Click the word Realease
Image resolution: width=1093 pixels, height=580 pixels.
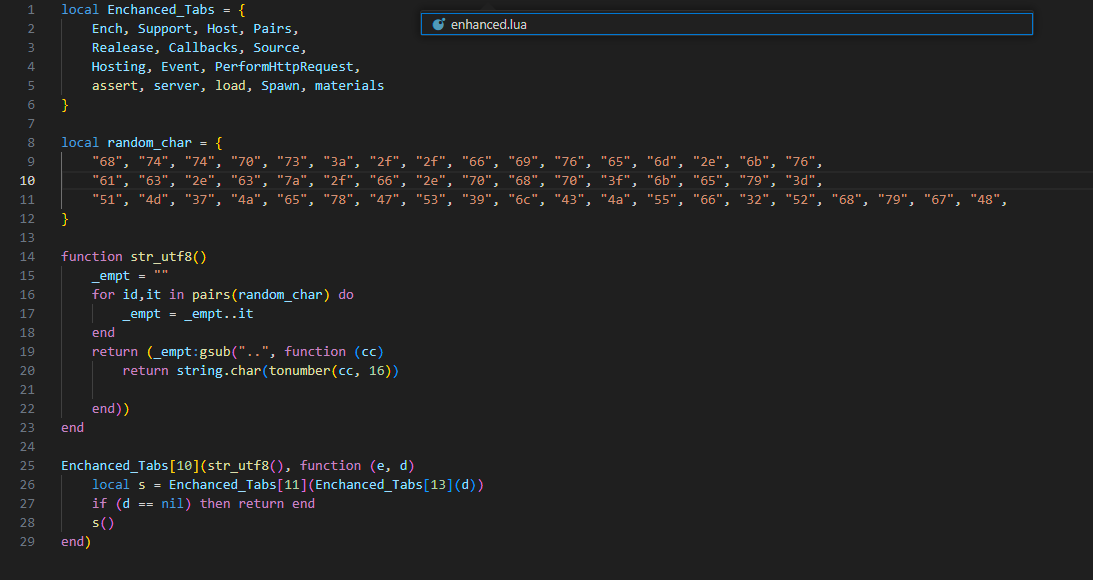123,47
